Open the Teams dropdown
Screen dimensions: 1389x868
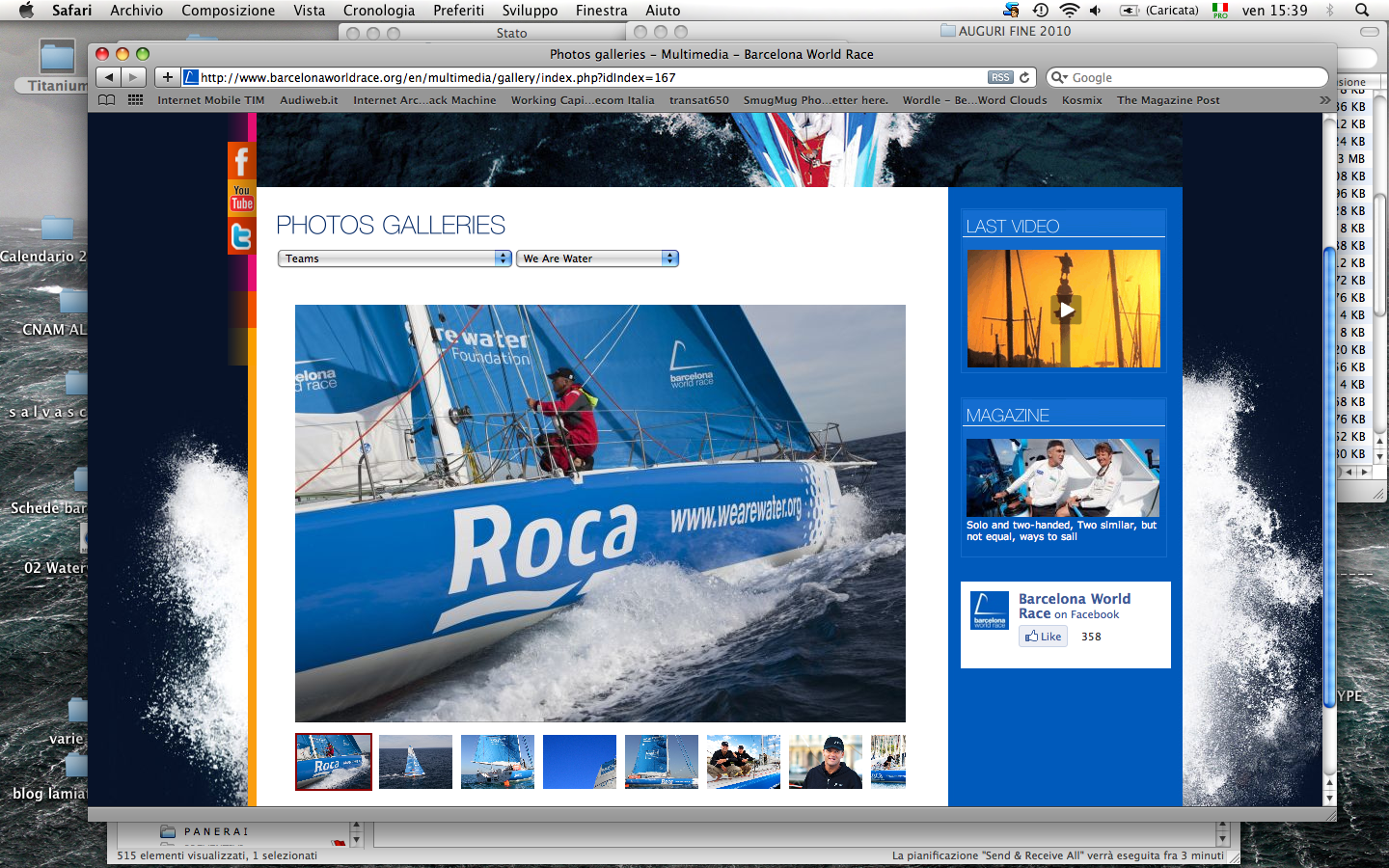395,258
